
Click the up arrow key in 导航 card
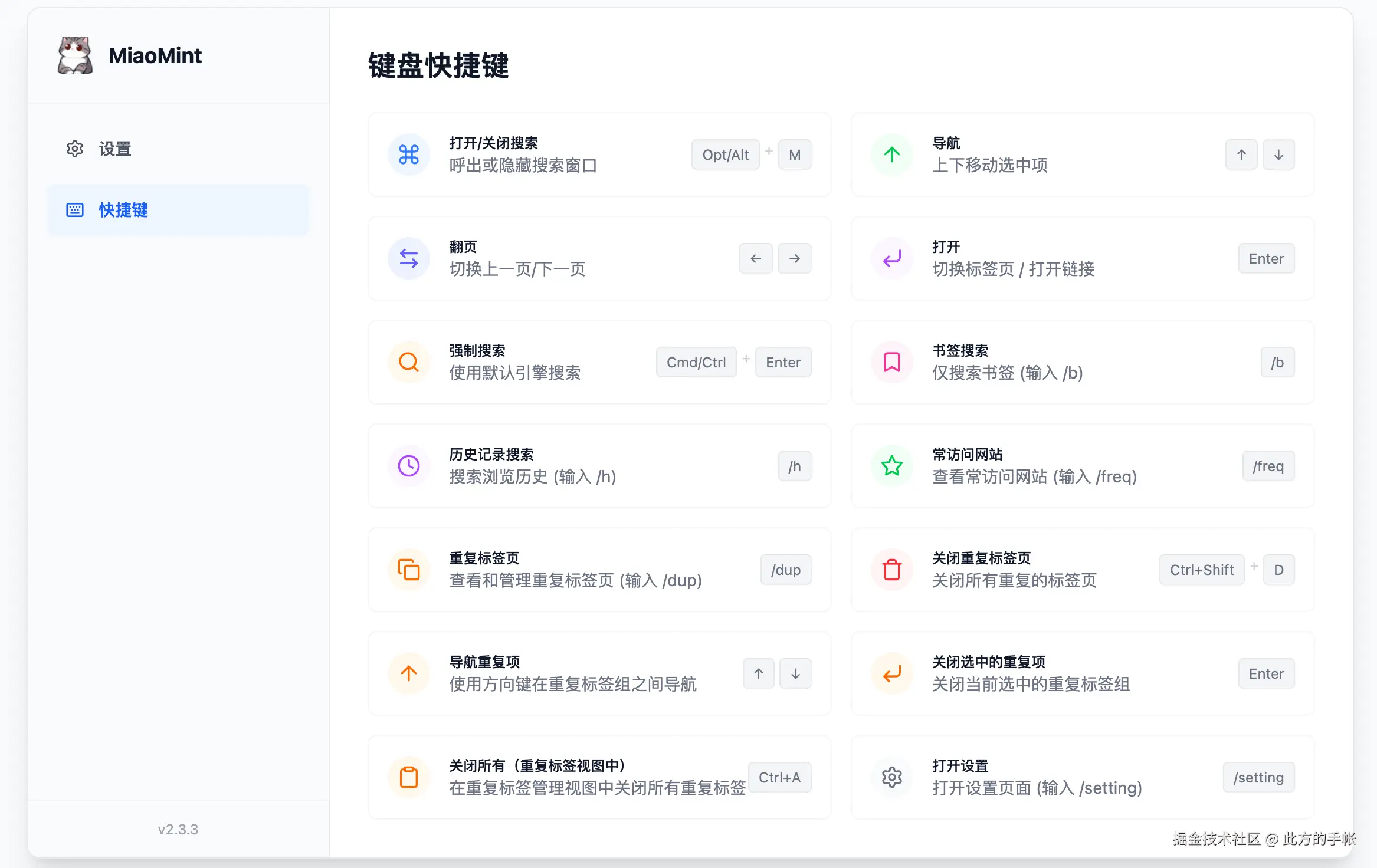[x=1241, y=154]
